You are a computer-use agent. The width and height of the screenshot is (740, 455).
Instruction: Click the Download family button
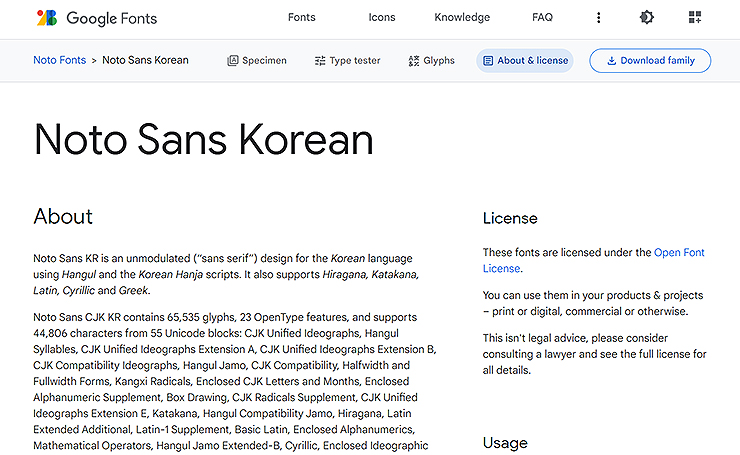650,60
